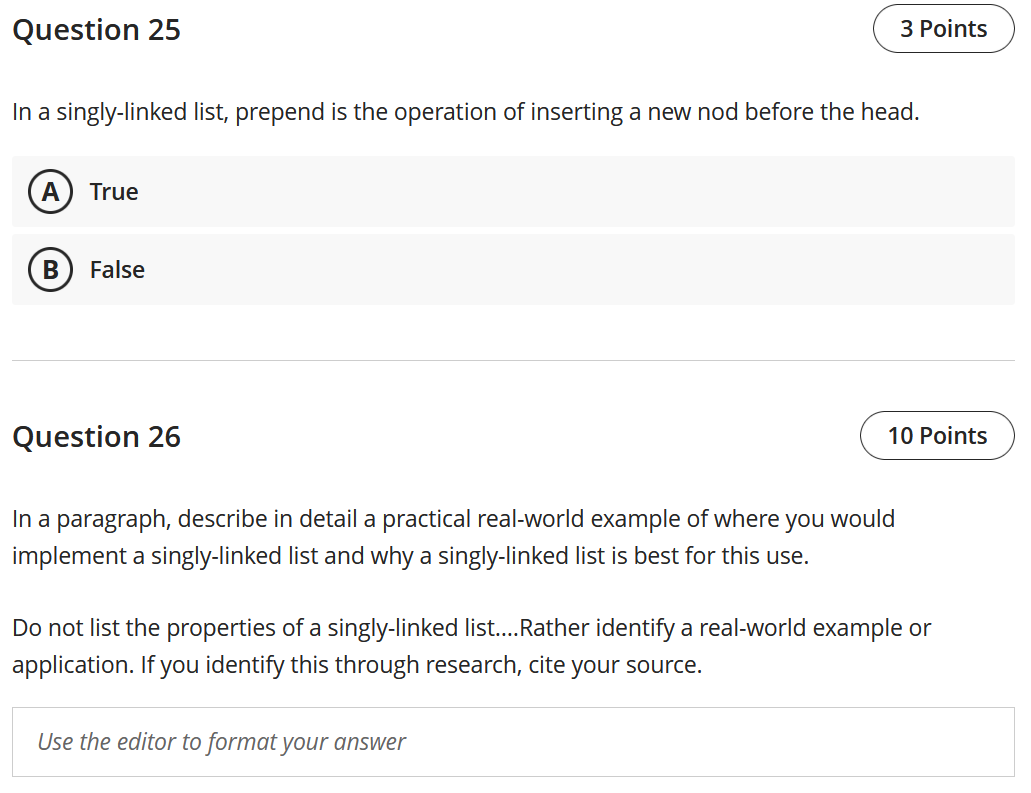Click the Question 26 heading
The width and height of the screenshot is (1031, 793).
tap(97, 436)
